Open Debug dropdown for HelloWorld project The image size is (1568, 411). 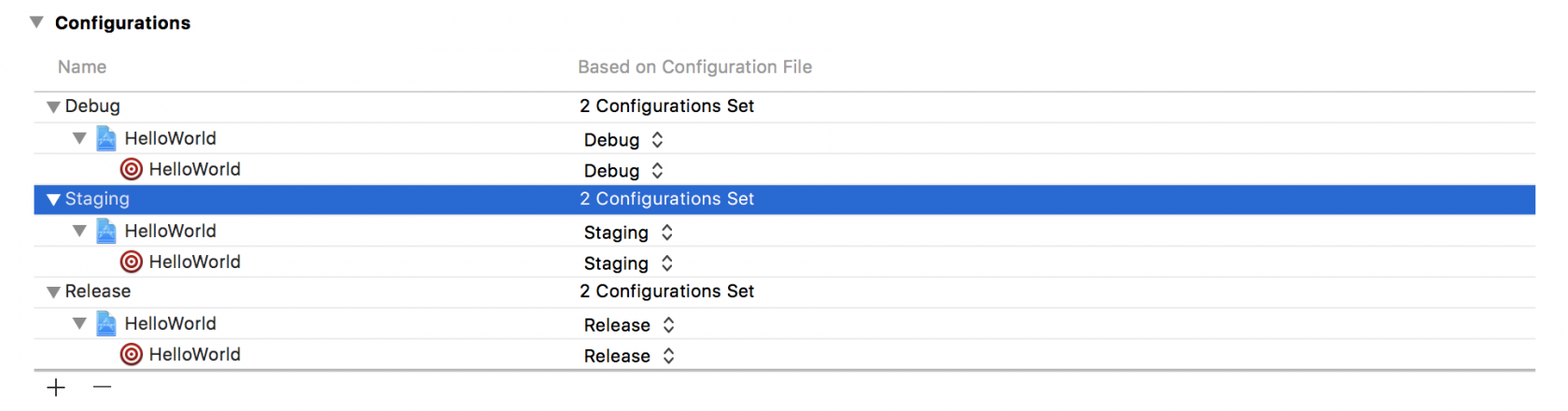[623, 140]
